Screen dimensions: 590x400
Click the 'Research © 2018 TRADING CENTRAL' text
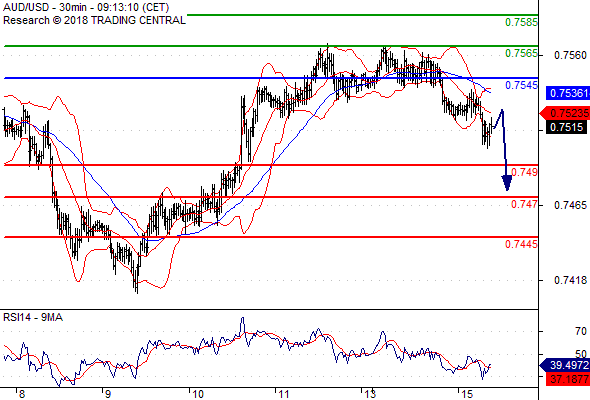click(x=94, y=20)
